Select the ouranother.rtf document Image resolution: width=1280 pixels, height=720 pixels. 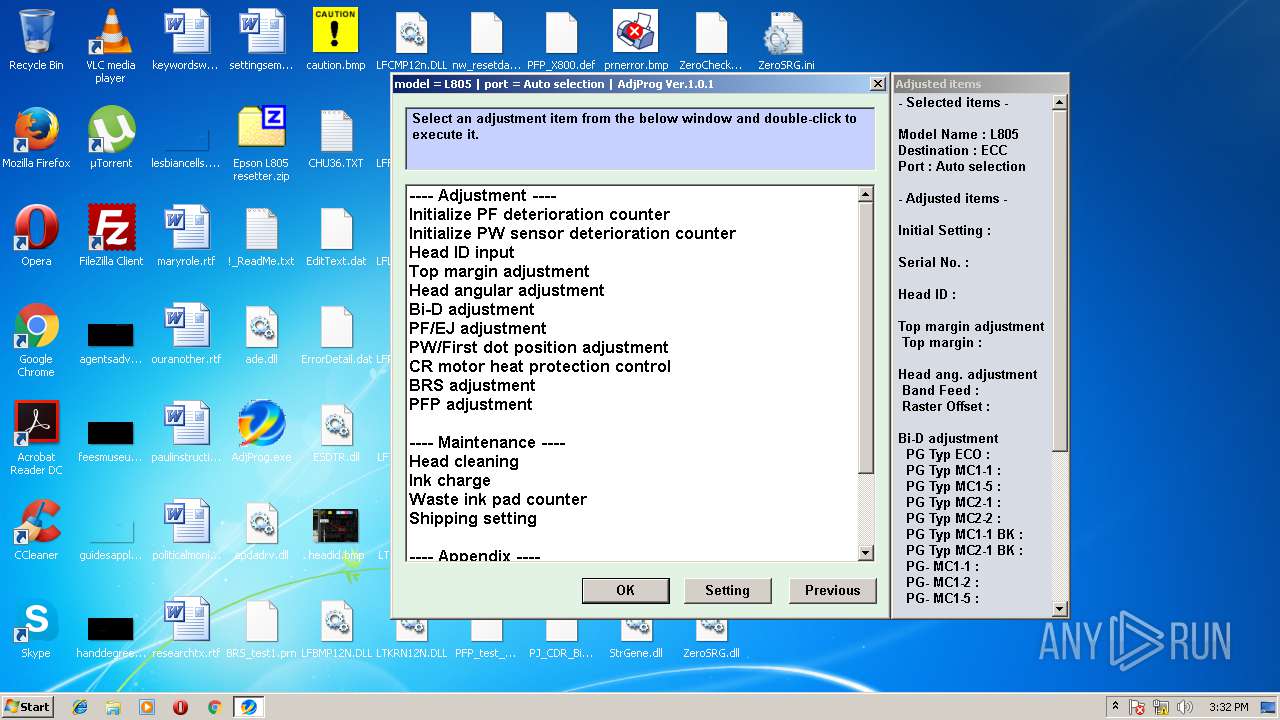186,334
